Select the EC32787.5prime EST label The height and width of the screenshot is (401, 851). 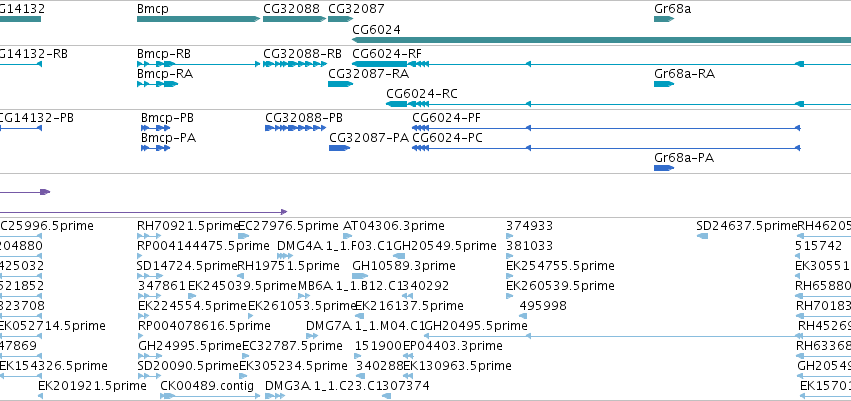293,346
